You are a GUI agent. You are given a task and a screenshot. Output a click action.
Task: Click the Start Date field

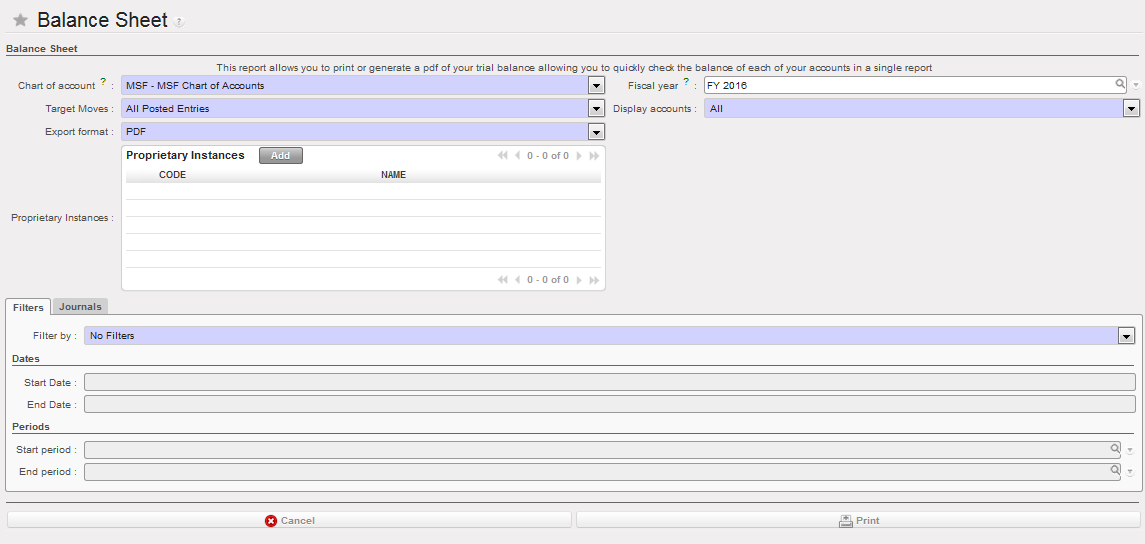tap(610, 383)
